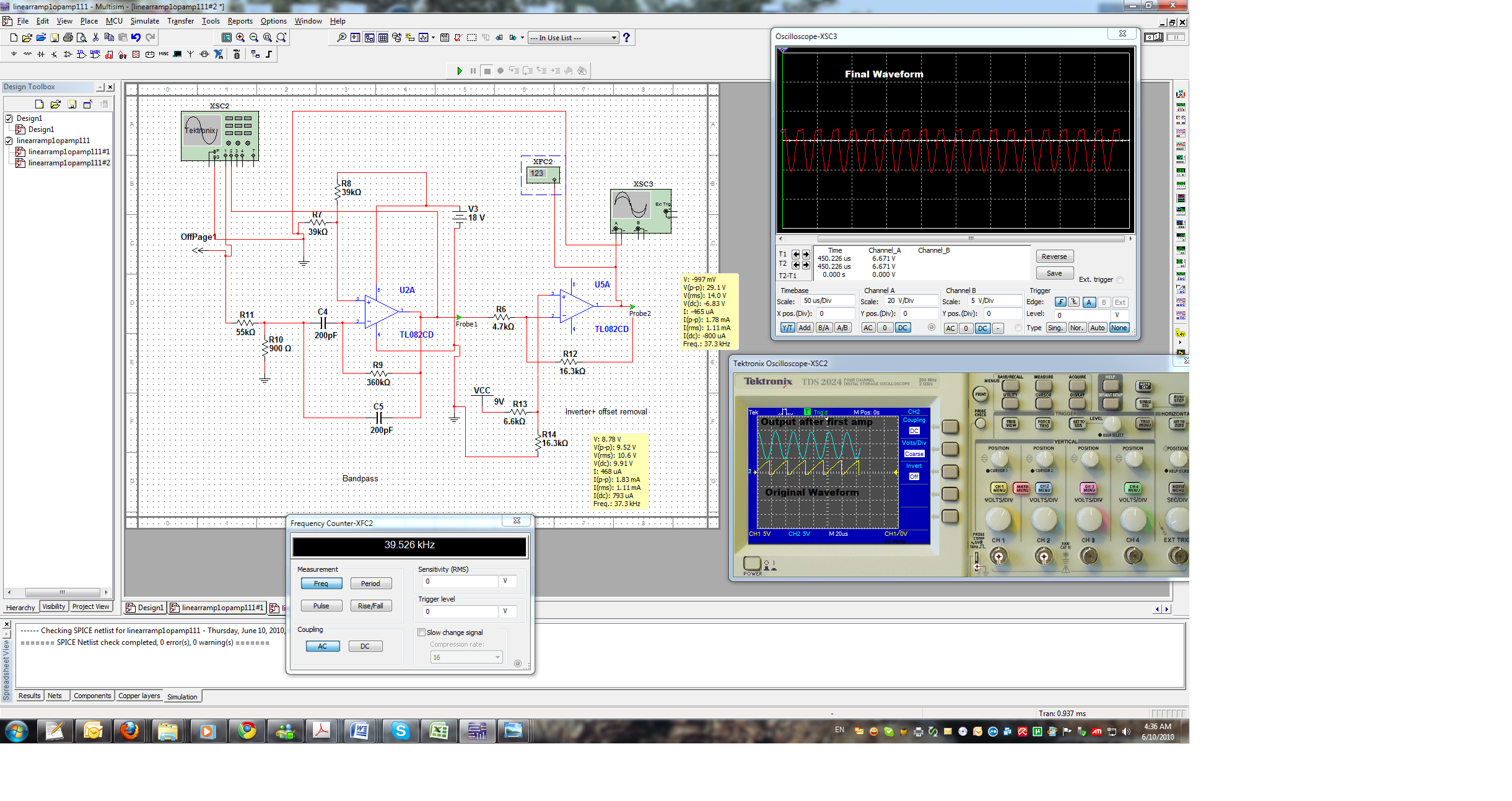The width and height of the screenshot is (1512, 801).
Task: Select Pulse measurement in Frequency Counter
Action: [321, 606]
